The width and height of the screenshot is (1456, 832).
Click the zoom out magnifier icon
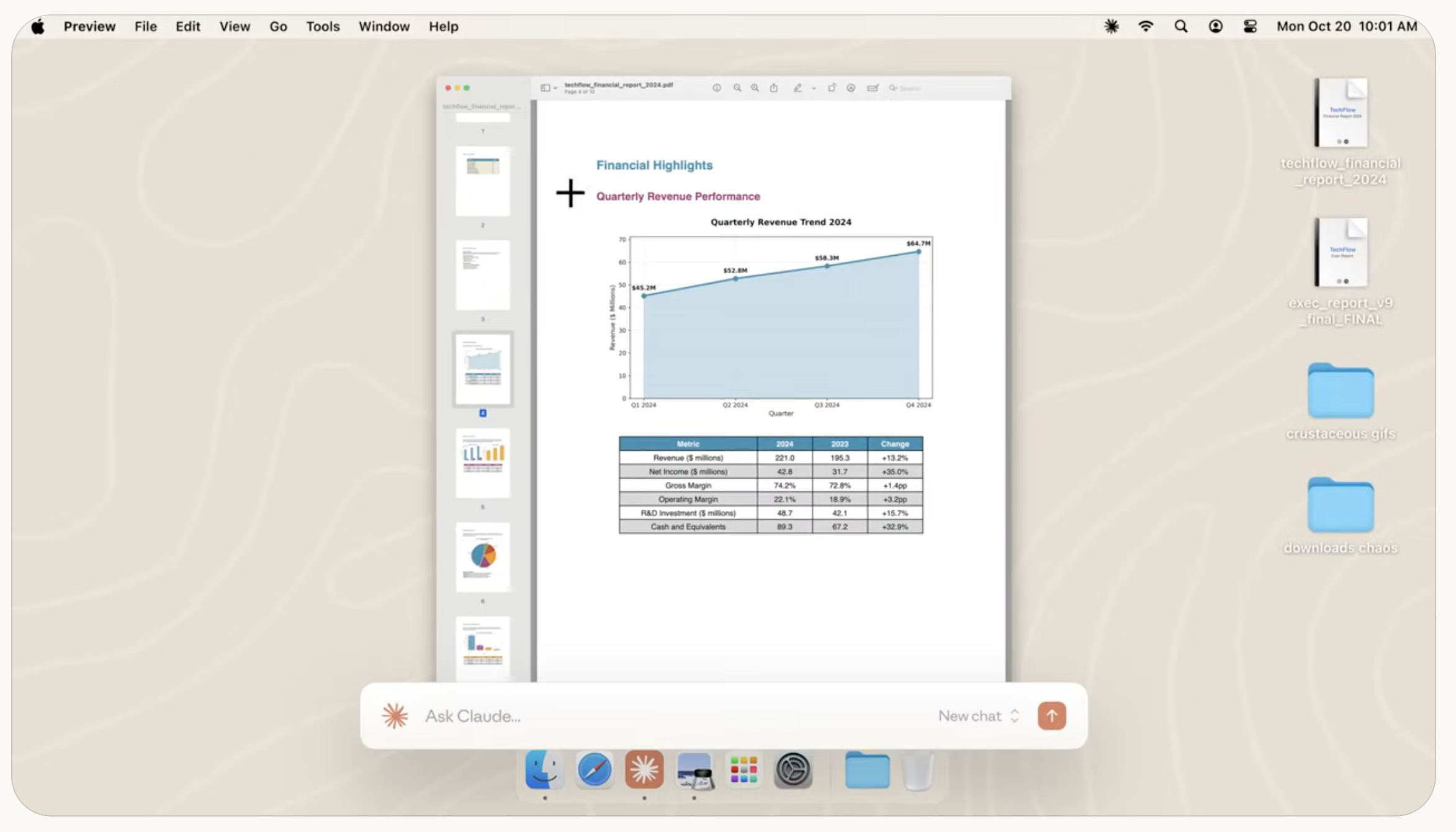[x=737, y=88]
